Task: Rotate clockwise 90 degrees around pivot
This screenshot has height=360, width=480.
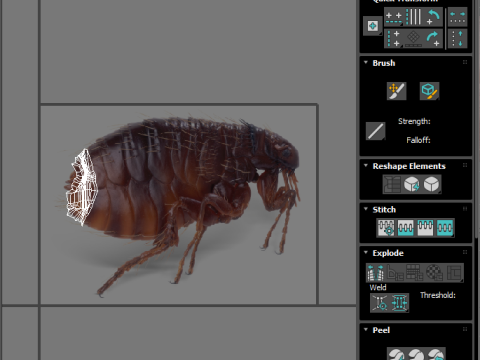Action: click(433, 39)
